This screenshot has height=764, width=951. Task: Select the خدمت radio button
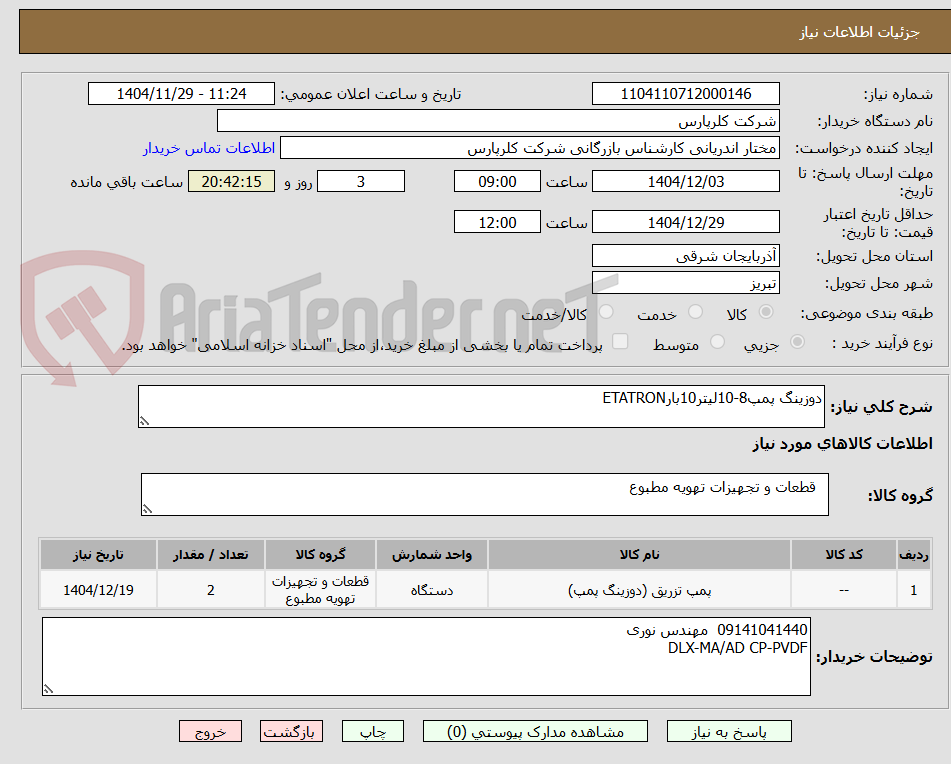695,312
